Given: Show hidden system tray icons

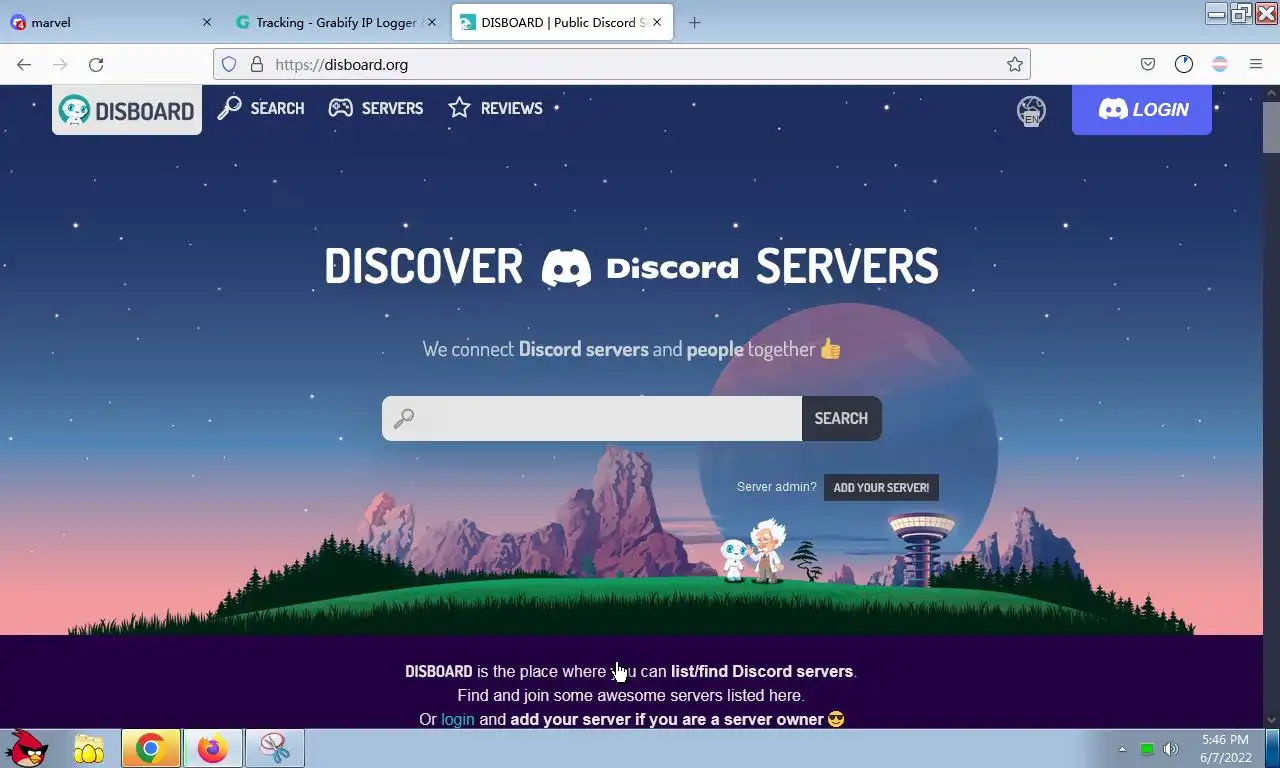Looking at the screenshot, I should pos(1122,749).
